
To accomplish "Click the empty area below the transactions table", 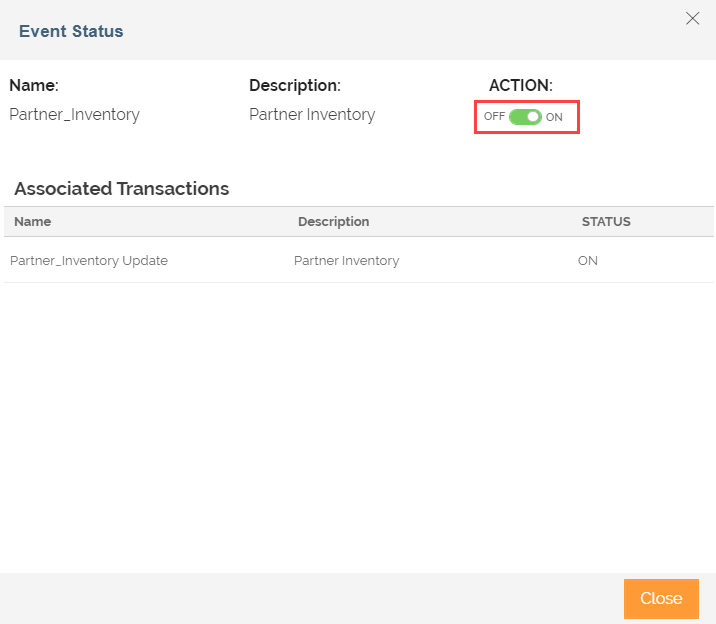I will (x=358, y=427).
